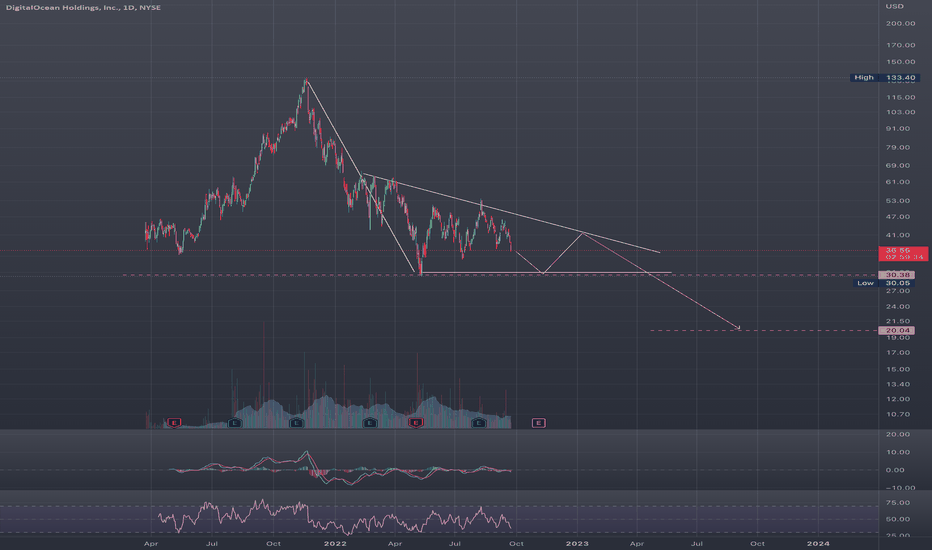Click the 53.00 price axis value

point(898,200)
